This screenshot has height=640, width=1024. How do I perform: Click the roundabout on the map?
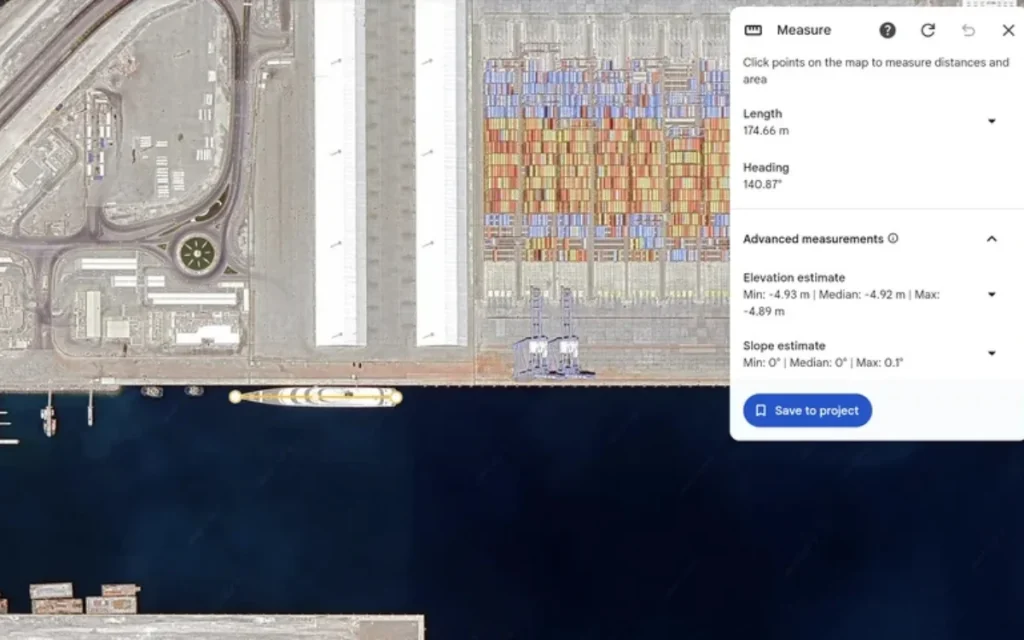(197, 253)
